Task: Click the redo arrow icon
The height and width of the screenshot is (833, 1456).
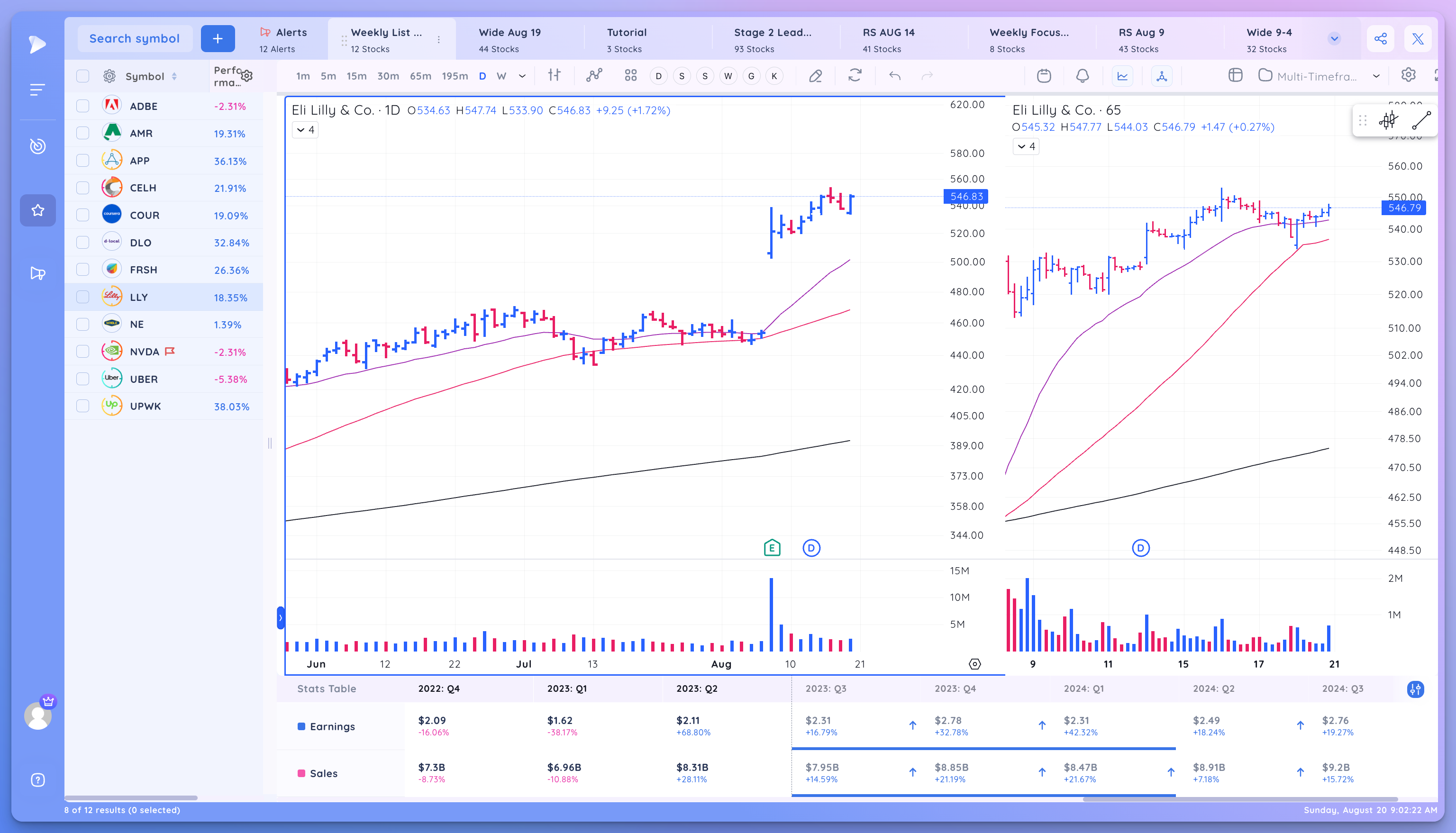Action: tap(927, 75)
